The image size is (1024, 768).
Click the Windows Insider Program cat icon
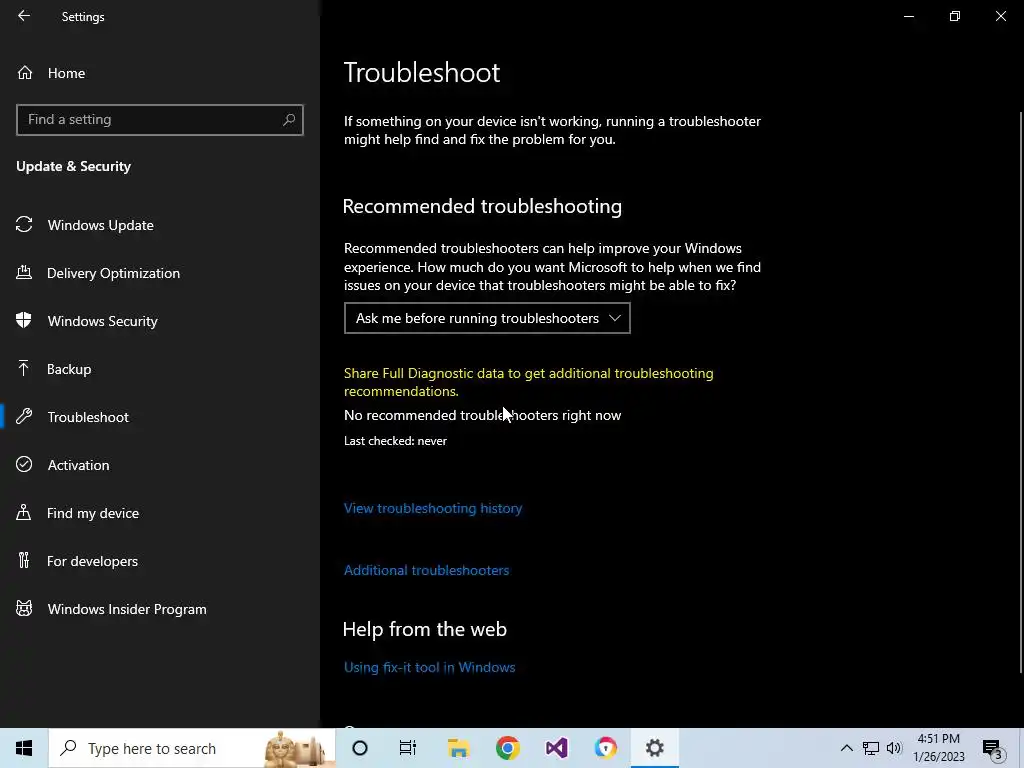click(24, 609)
